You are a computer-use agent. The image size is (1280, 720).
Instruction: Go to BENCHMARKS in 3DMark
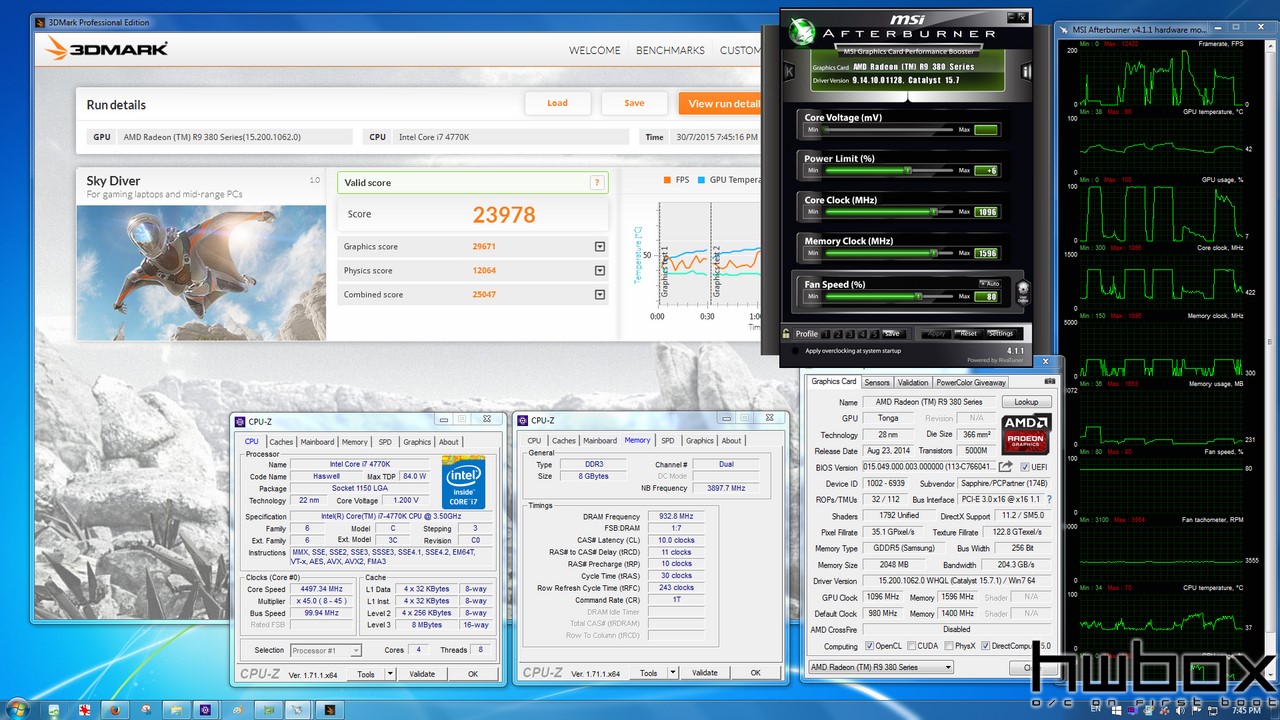pos(670,50)
